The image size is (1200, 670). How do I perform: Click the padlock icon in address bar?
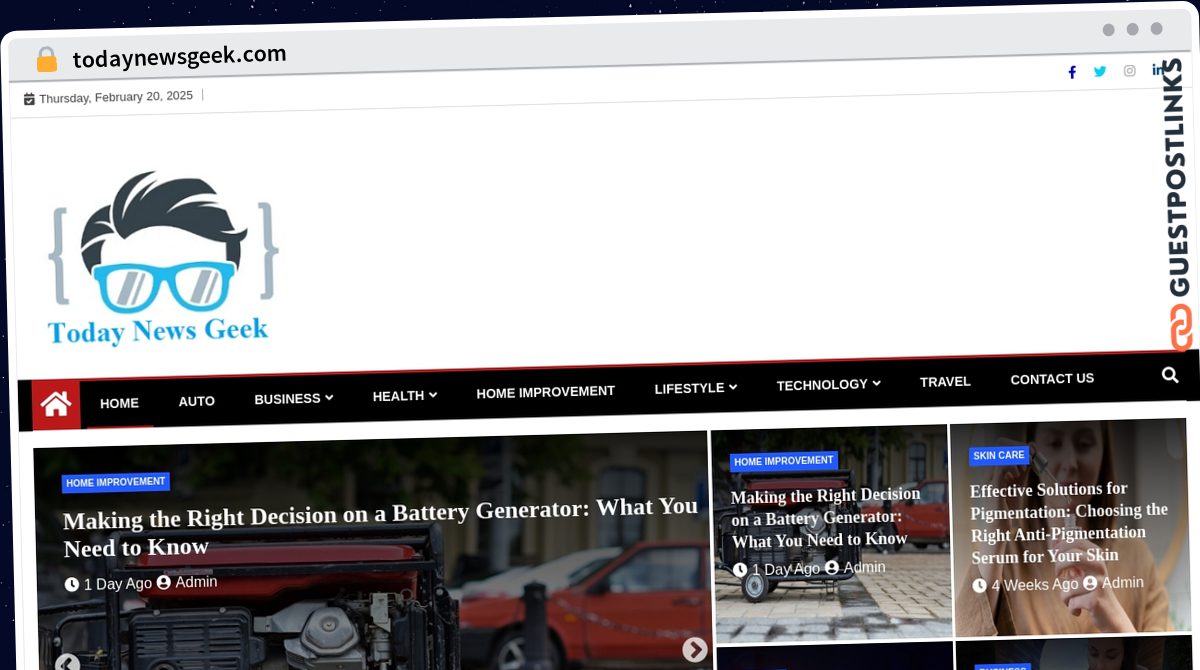tap(46, 60)
